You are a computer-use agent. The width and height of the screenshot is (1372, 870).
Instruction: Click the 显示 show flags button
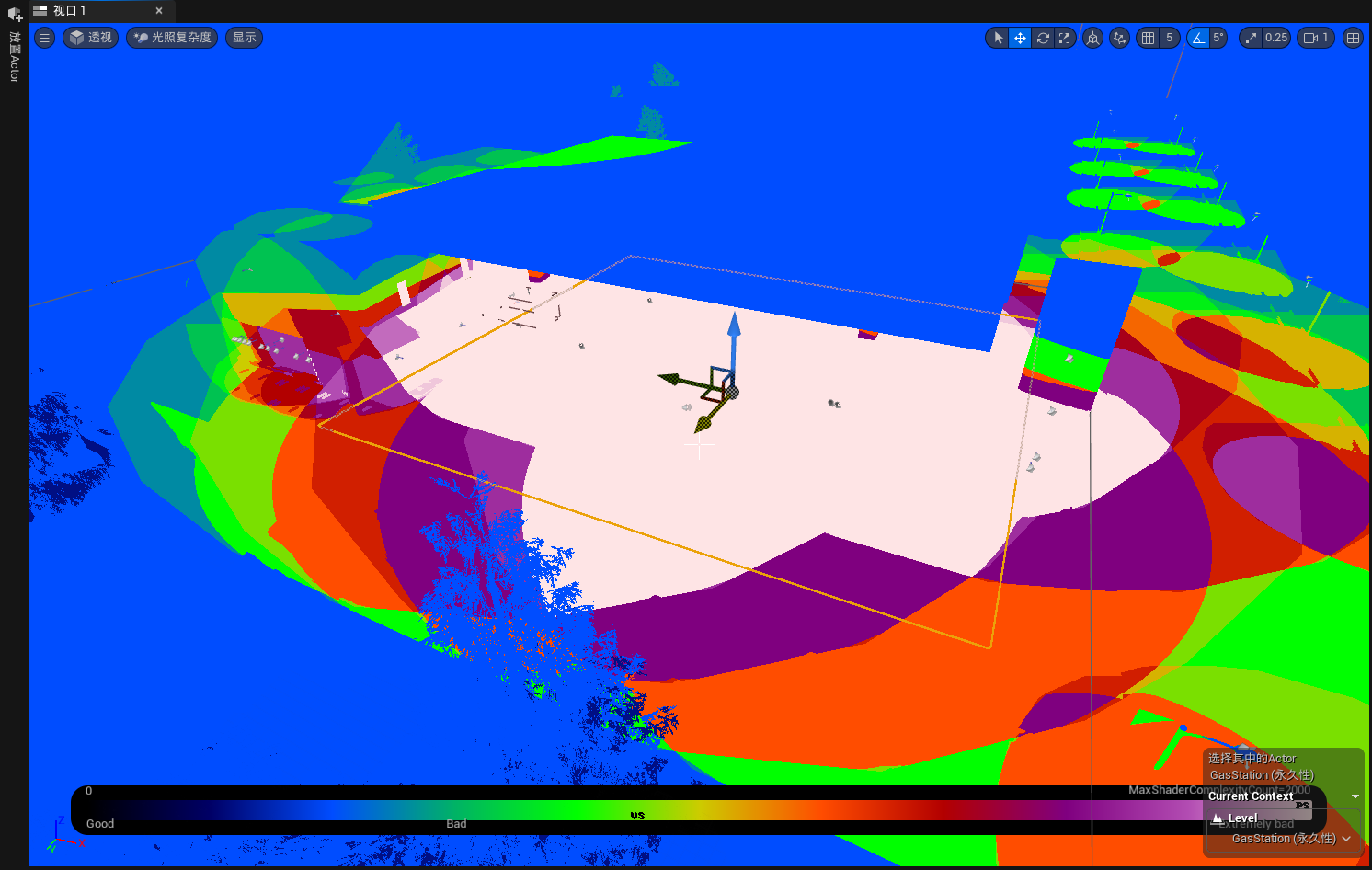[x=244, y=38]
